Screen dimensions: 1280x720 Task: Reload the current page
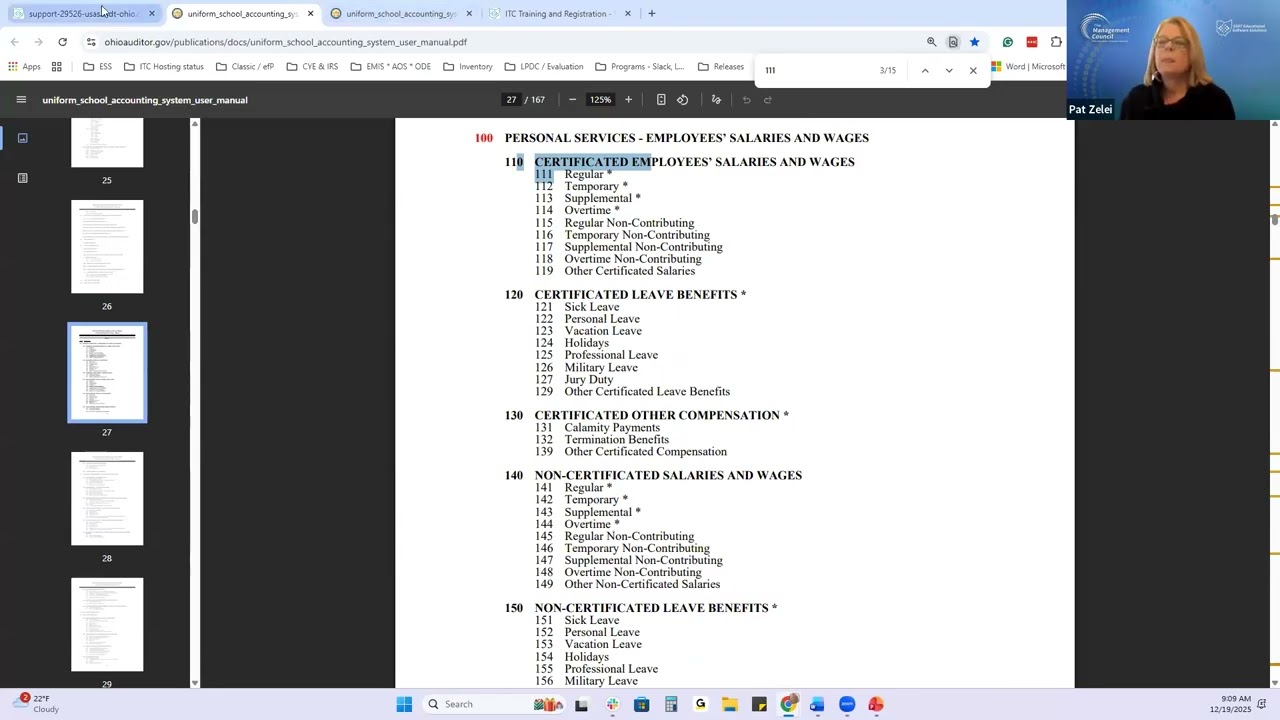62,42
